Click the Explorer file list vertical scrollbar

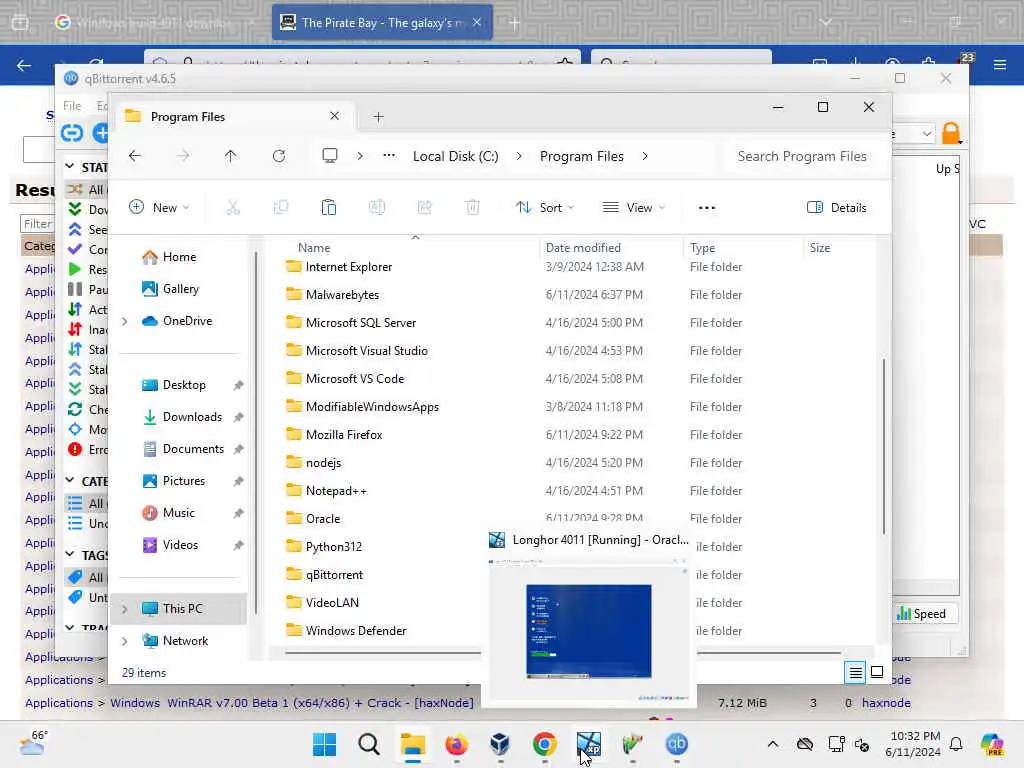(x=884, y=446)
